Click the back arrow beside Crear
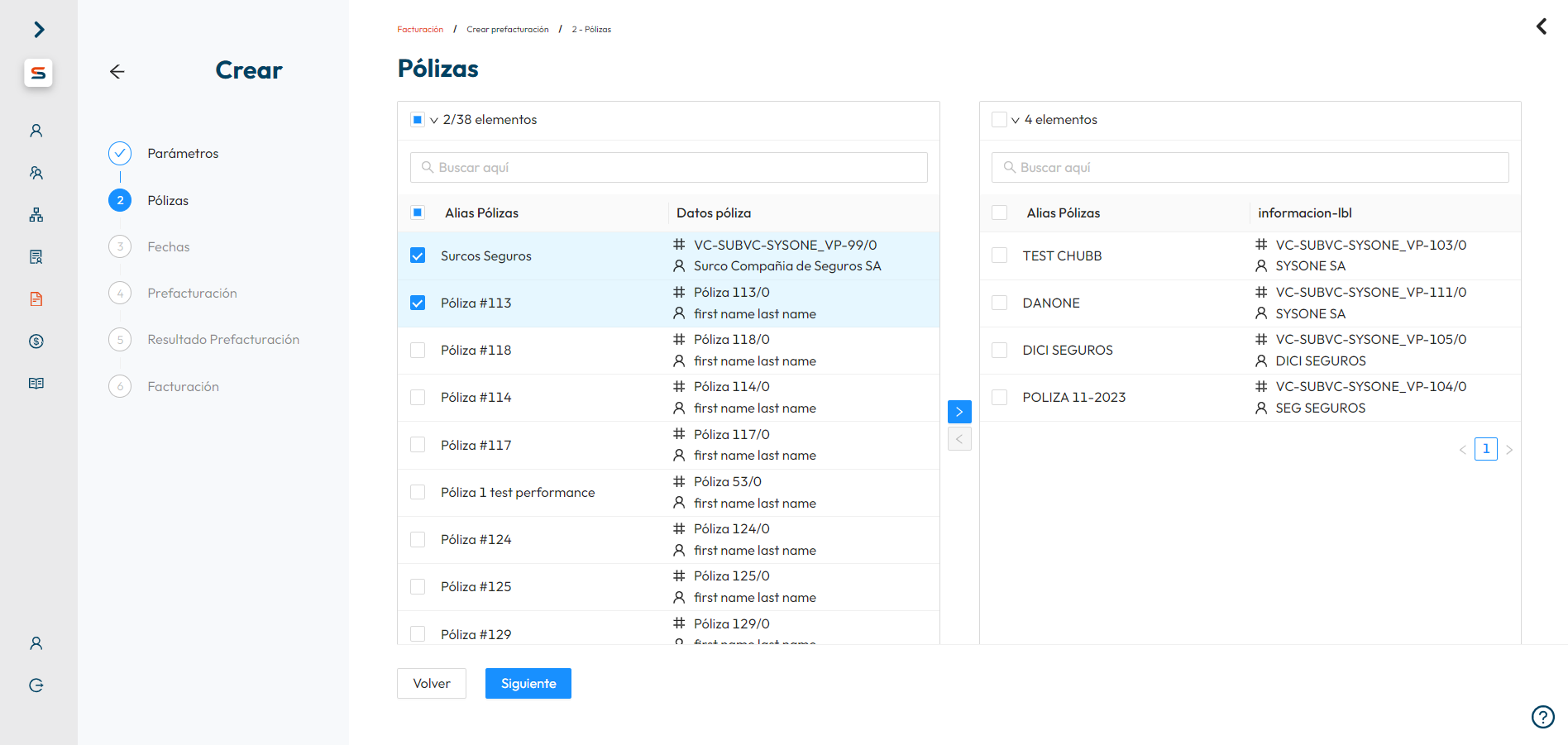 tap(117, 72)
